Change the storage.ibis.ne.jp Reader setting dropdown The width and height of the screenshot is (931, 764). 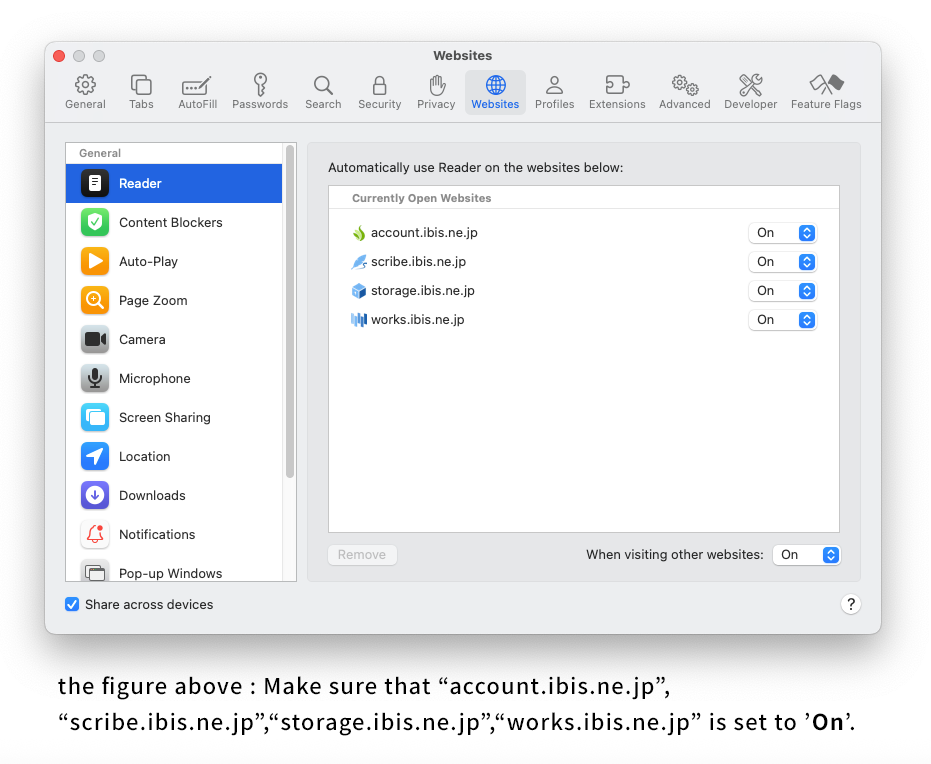pos(783,291)
